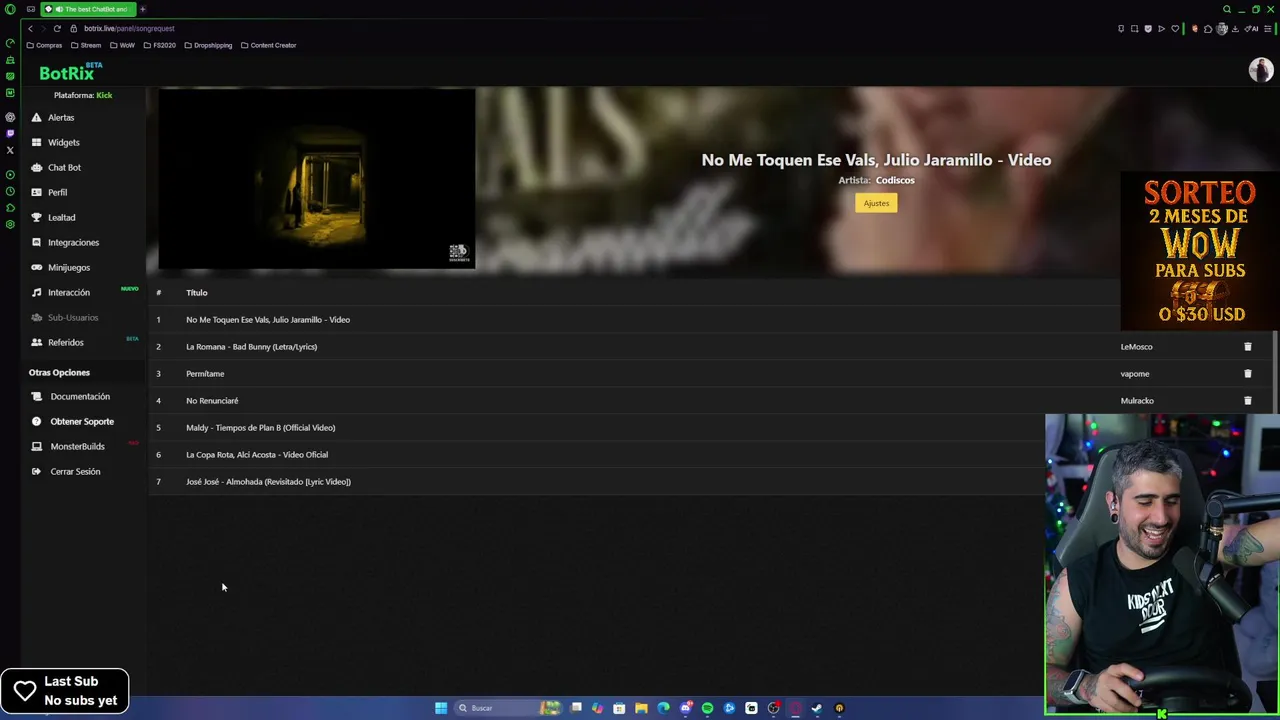Delete the Permítame song by vapome
The image size is (1280, 720).
click(1247, 374)
